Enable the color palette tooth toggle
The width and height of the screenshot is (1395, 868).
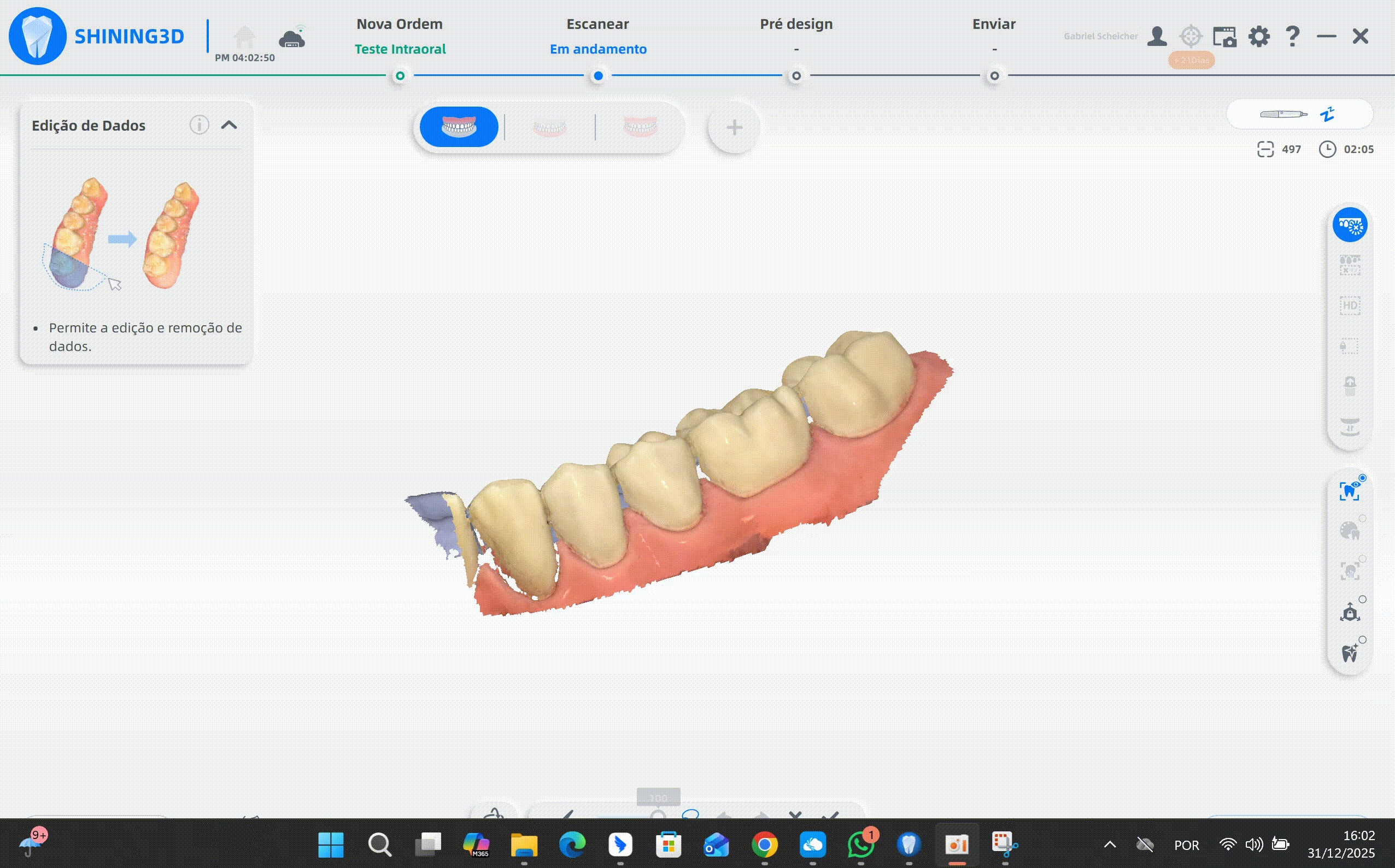[x=1350, y=531]
